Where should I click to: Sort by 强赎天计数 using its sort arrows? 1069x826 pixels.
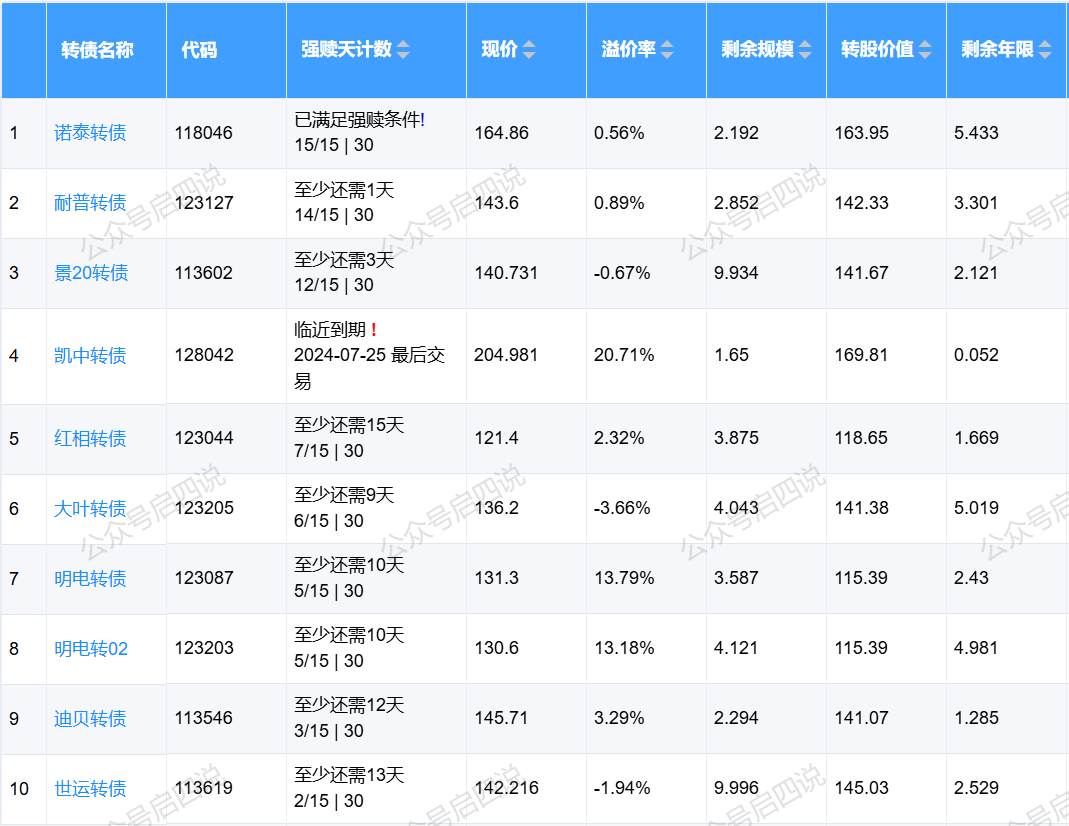click(x=402, y=50)
